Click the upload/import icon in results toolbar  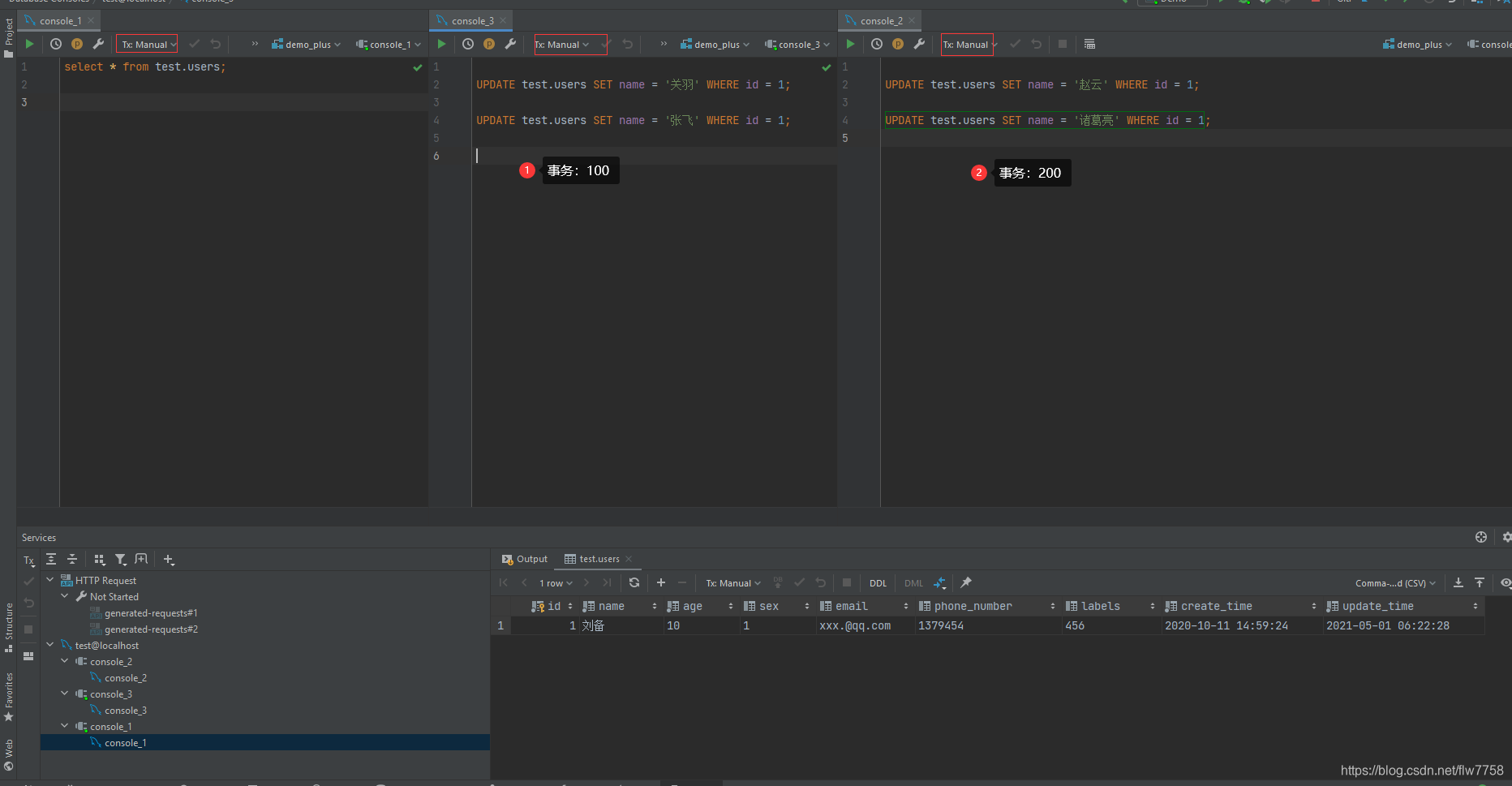click(1480, 582)
